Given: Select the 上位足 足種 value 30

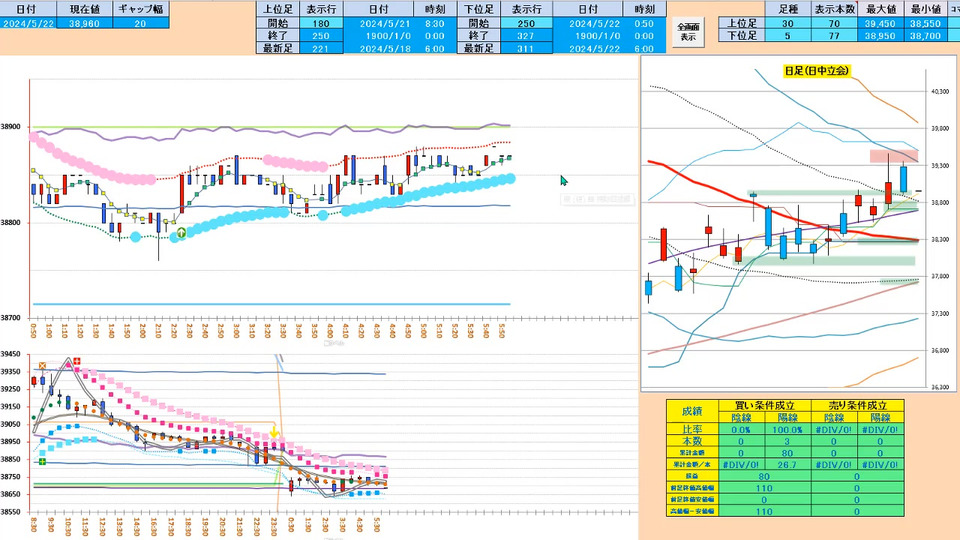Looking at the screenshot, I should [x=787, y=23].
